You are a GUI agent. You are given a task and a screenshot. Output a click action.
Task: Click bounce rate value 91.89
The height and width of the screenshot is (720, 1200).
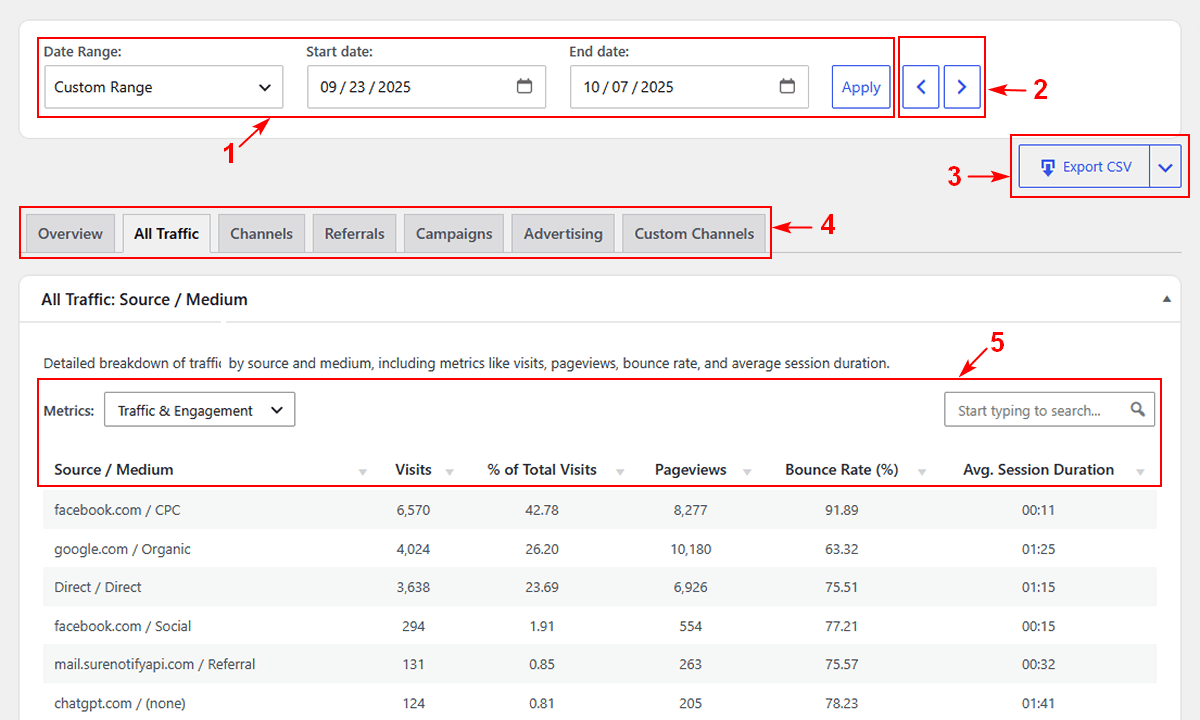842,510
